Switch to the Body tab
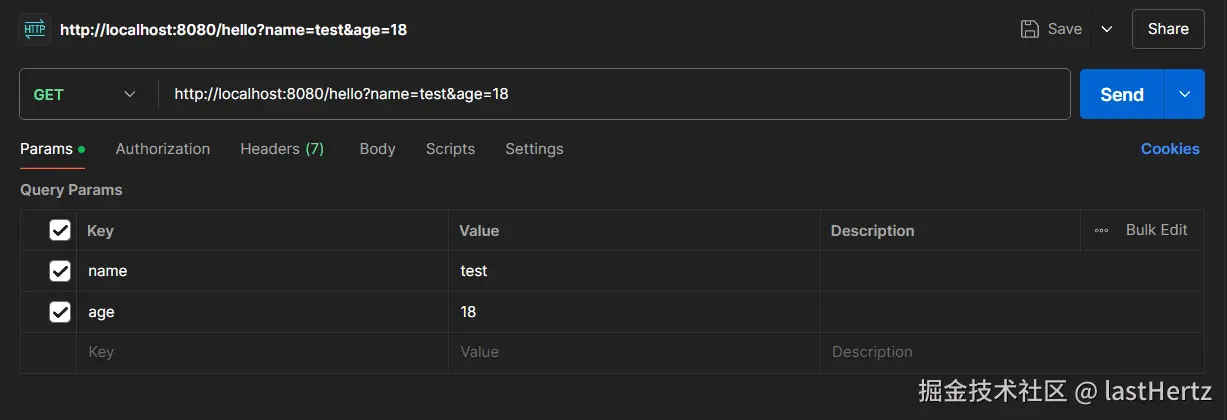Viewport: 1227px width, 420px height. point(377,149)
